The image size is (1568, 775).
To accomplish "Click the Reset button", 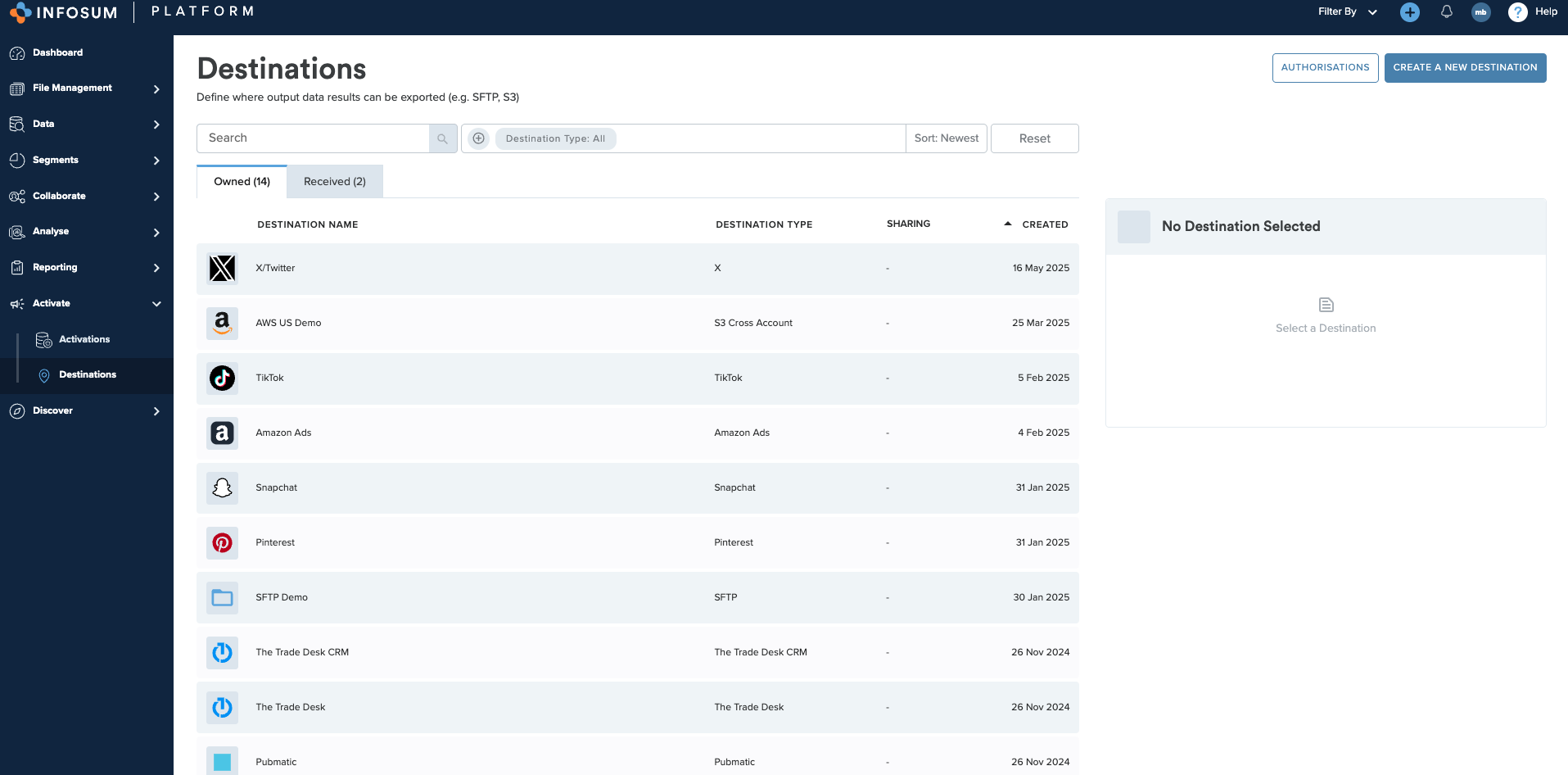I will (x=1034, y=138).
